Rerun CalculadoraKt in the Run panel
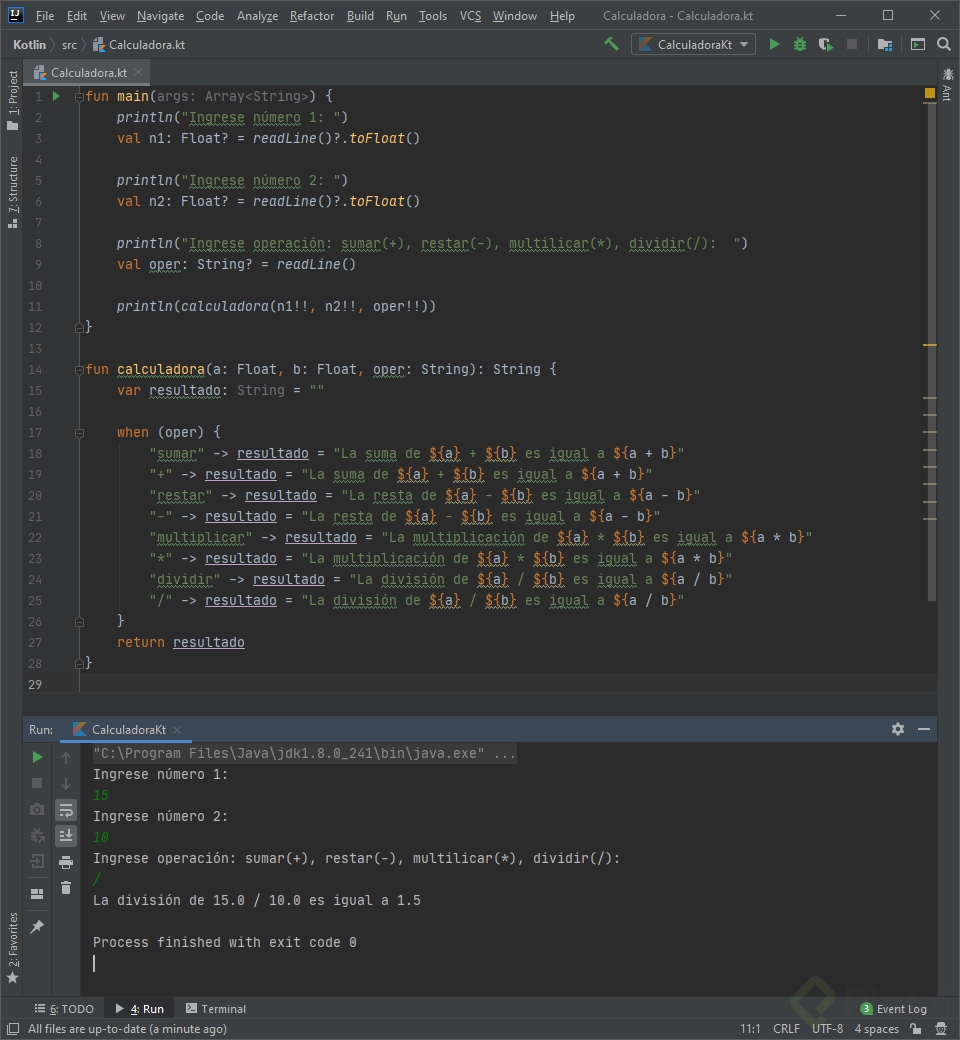Viewport: 960px width, 1040px height. pyautogui.click(x=37, y=757)
